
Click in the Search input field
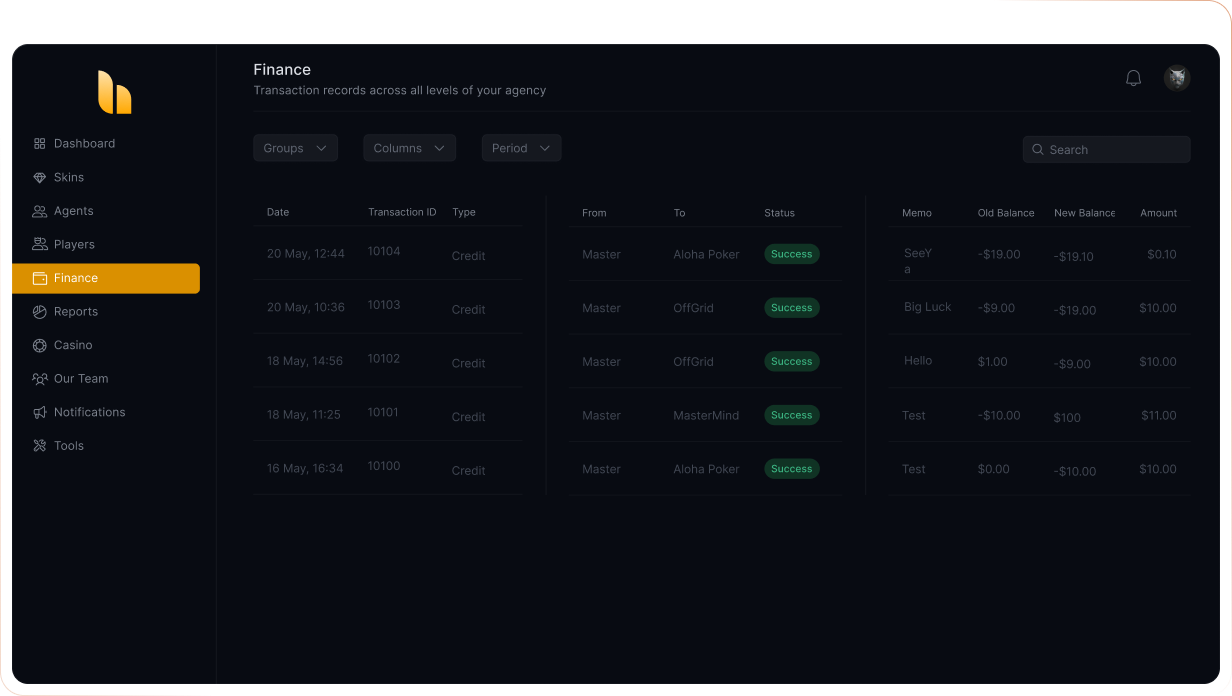coord(1112,150)
